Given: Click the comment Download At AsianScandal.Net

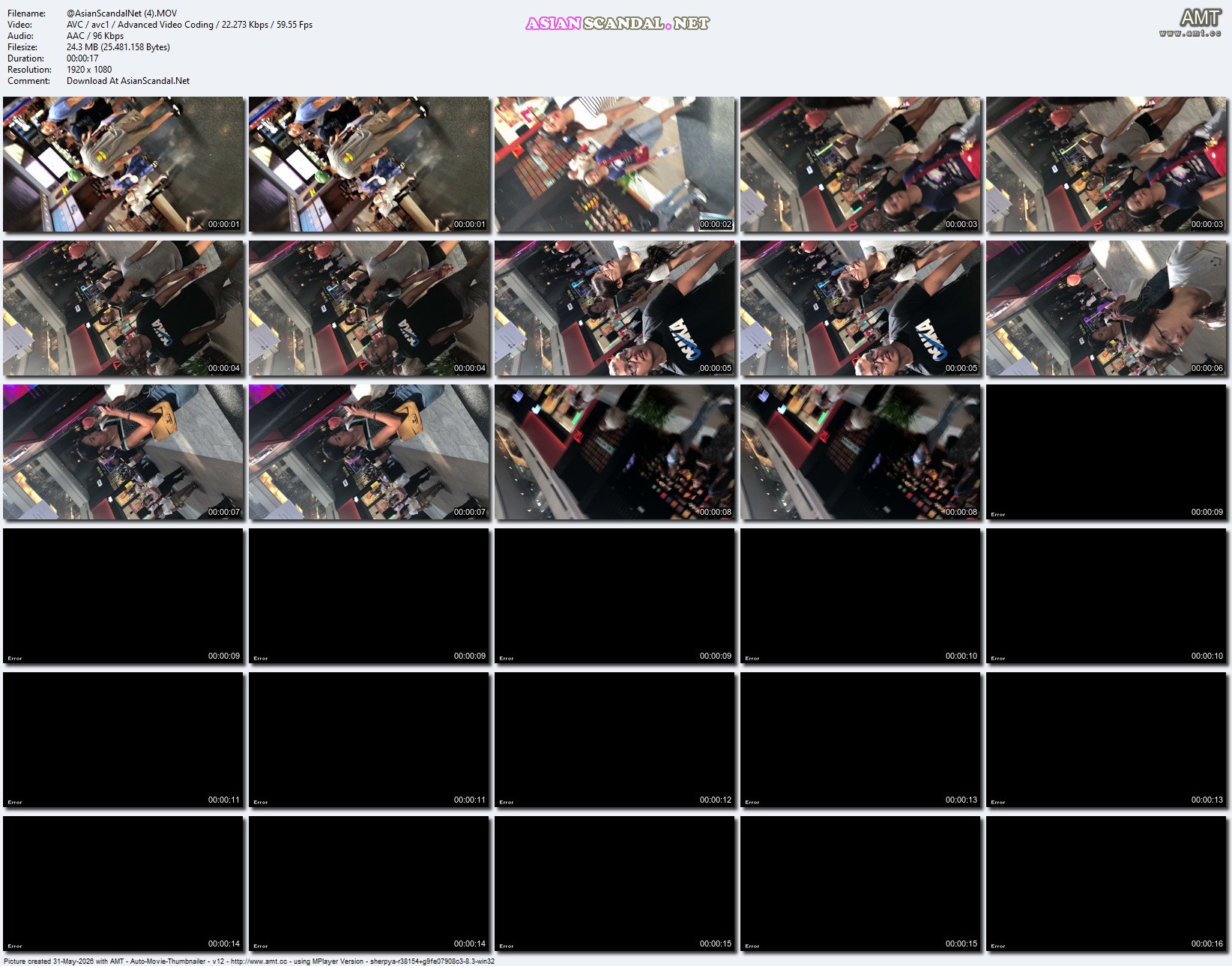Looking at the screenshot, I should (128, 81).
